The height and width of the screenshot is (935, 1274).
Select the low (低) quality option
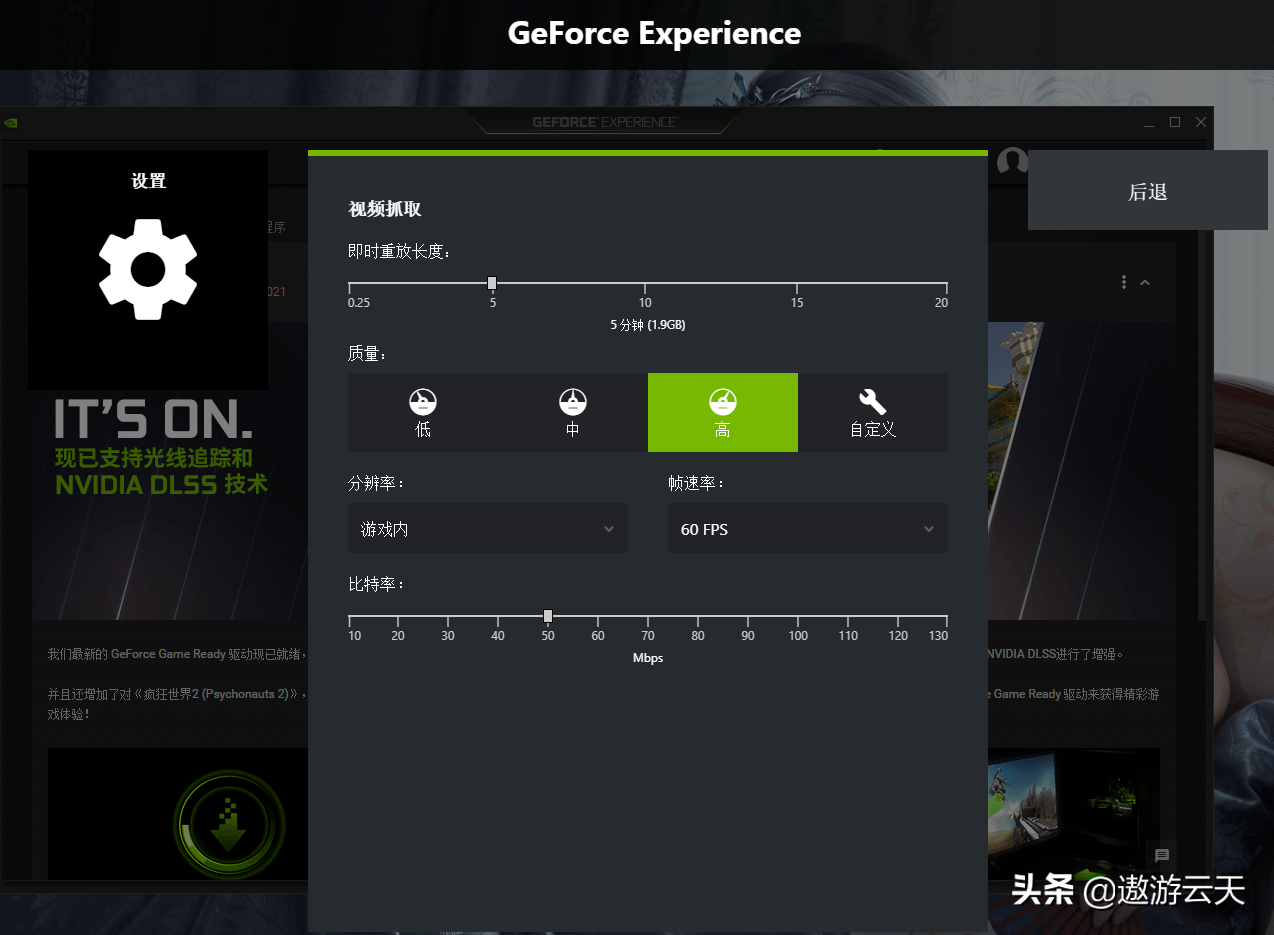423,412
